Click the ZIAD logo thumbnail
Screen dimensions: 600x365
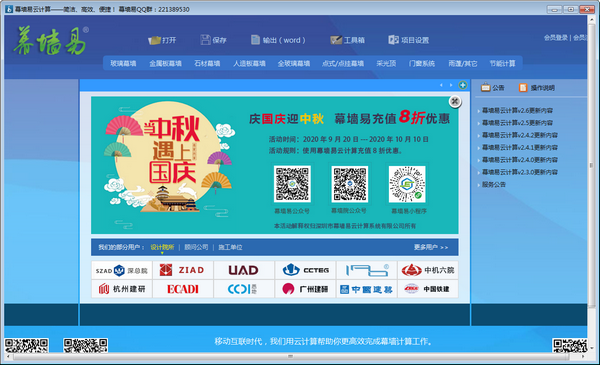[183, 270]
